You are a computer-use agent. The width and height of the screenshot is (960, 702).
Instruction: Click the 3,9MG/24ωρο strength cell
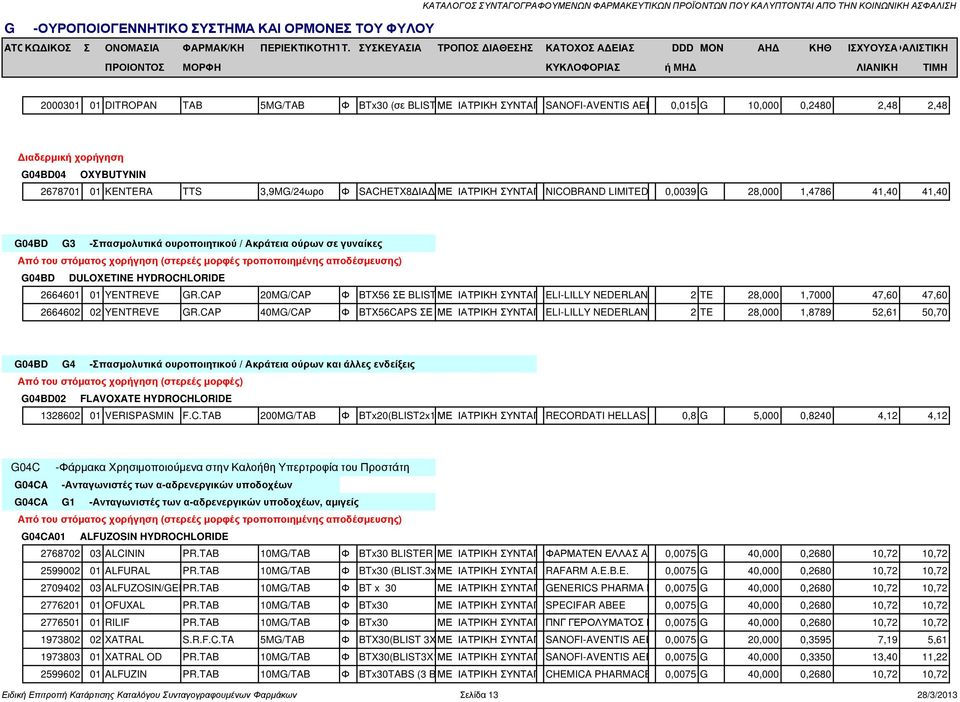pyautogui.click(x=299, y=192)
